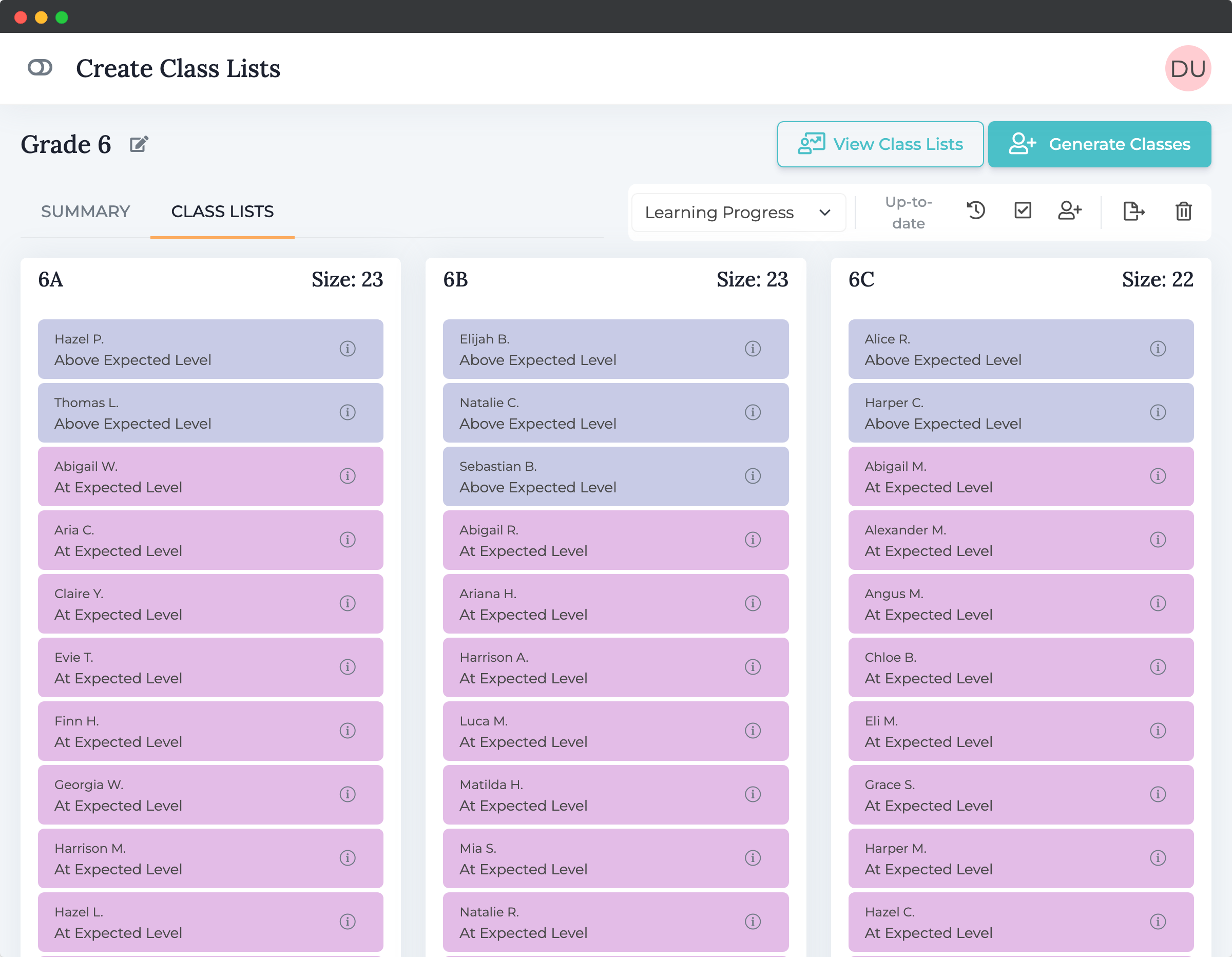The width and height of the screenshot is (1232, 957).
Task: Click edit pencil icon beside Grade 6
Action: point(139,144)
